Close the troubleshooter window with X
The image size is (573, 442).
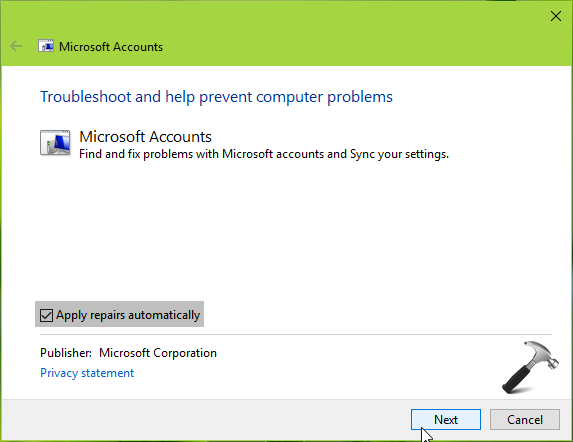coord(556,16)
